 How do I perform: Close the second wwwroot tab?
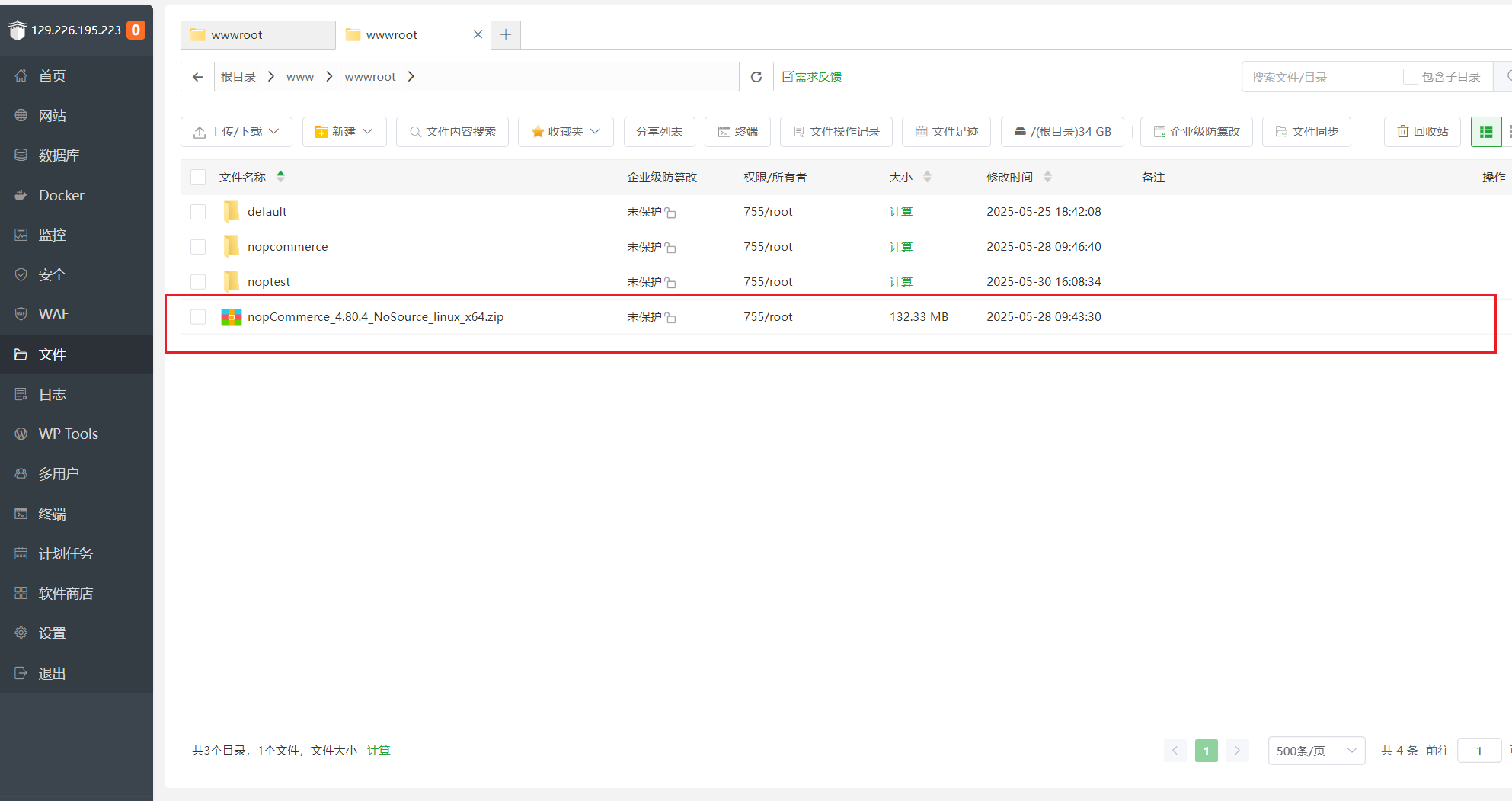[x=478, y=35]
